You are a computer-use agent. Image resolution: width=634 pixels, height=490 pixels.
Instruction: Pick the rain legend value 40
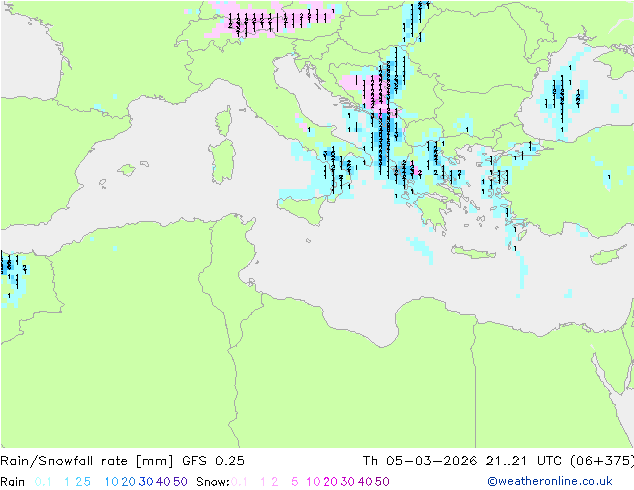pos(163,482)
